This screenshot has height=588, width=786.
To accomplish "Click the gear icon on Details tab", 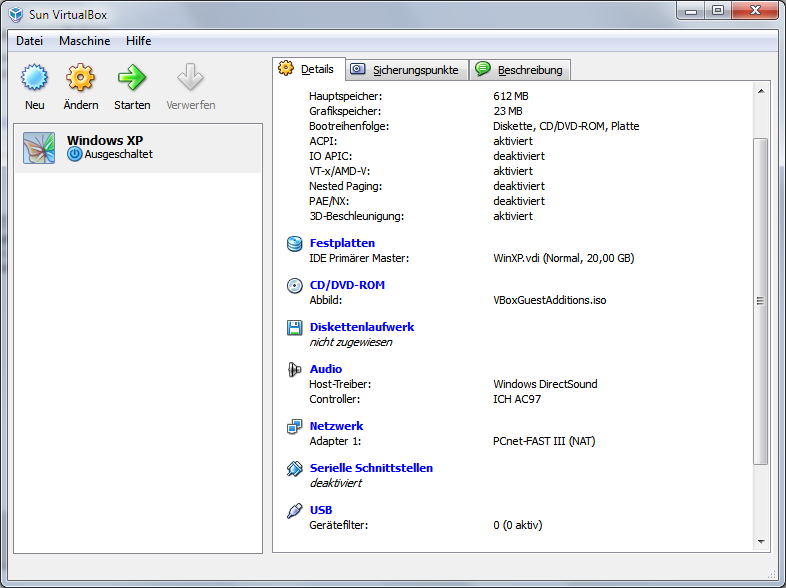I will (x=286, y=68).
